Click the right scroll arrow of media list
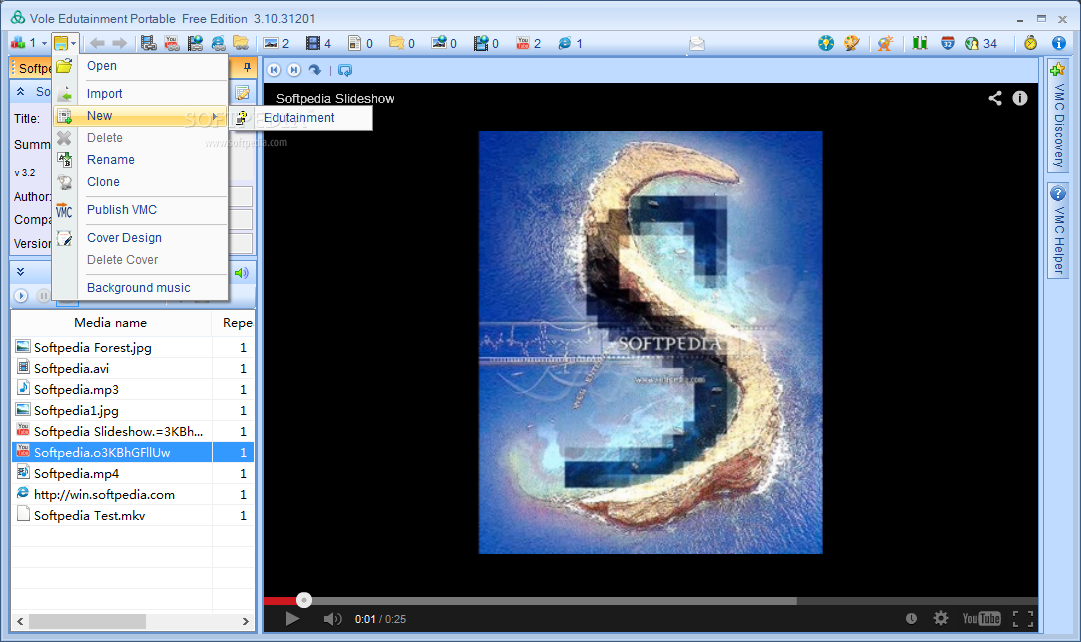Screen dimensions: 1081x642 pos(245,621)
